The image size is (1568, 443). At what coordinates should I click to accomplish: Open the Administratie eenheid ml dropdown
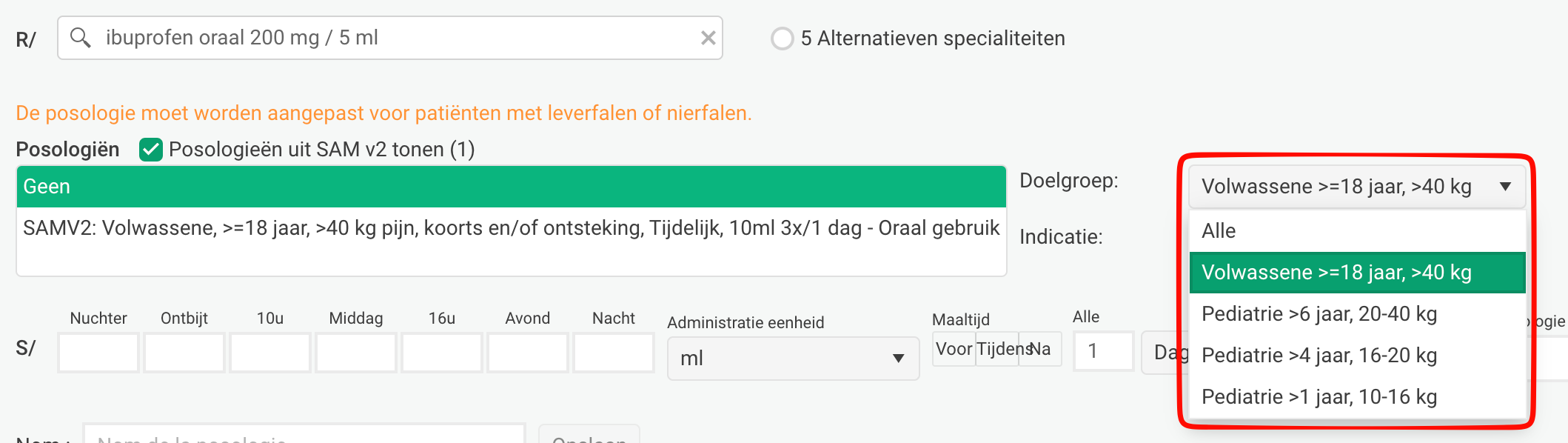792,359
